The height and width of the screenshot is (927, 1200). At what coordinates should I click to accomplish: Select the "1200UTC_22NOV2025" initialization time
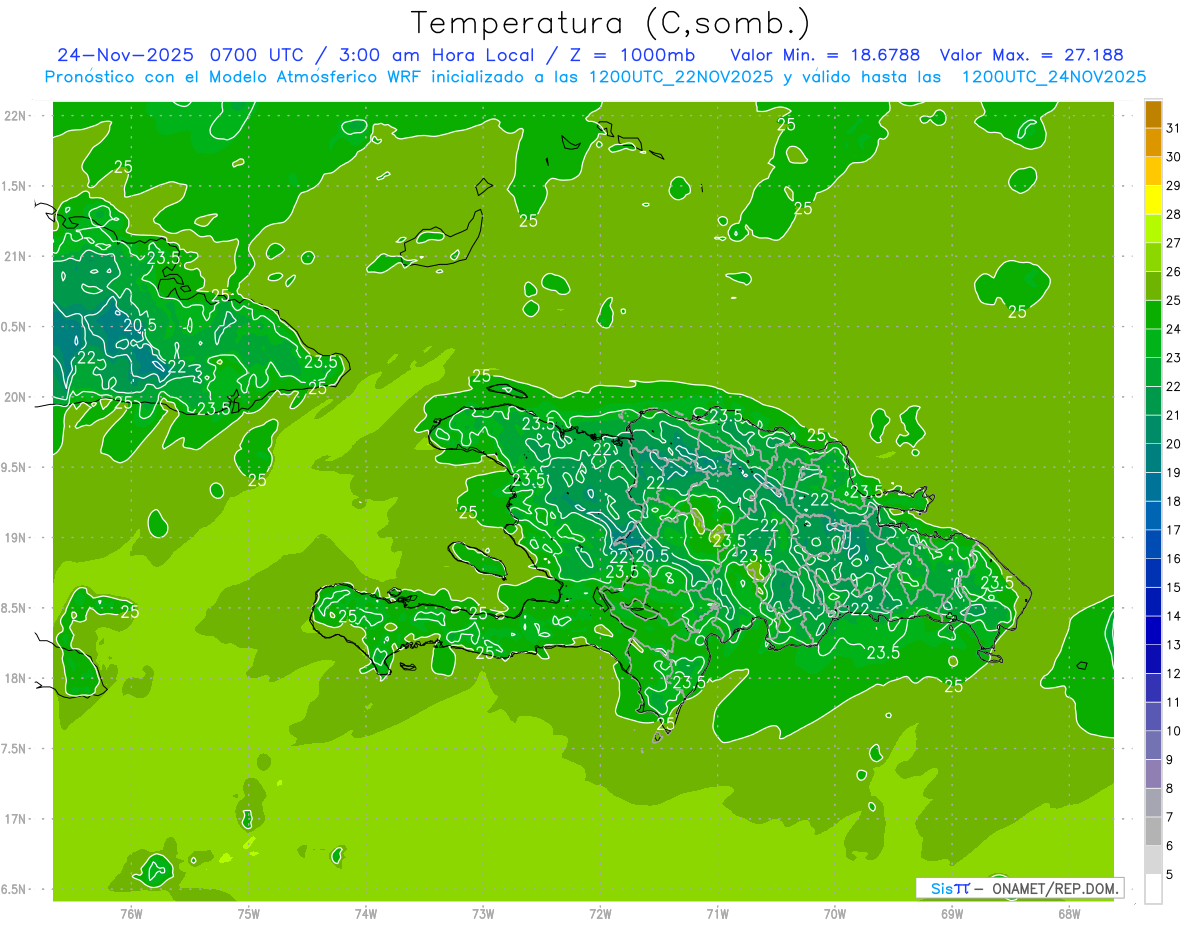coord(683,77)
